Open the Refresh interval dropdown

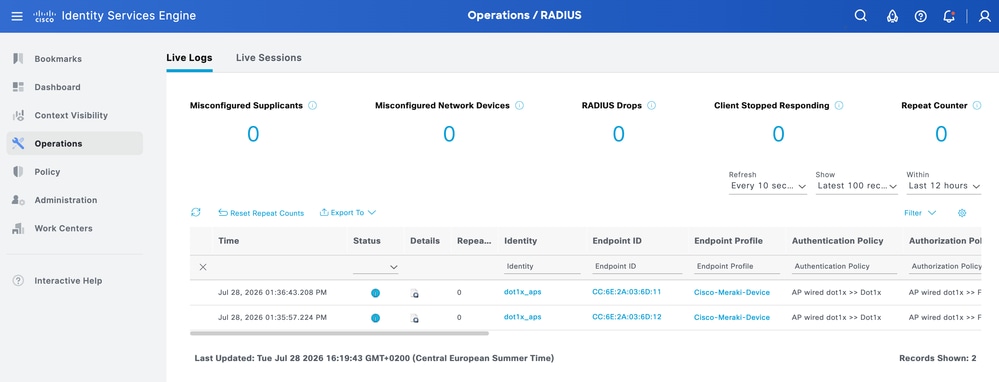[768, 186]
